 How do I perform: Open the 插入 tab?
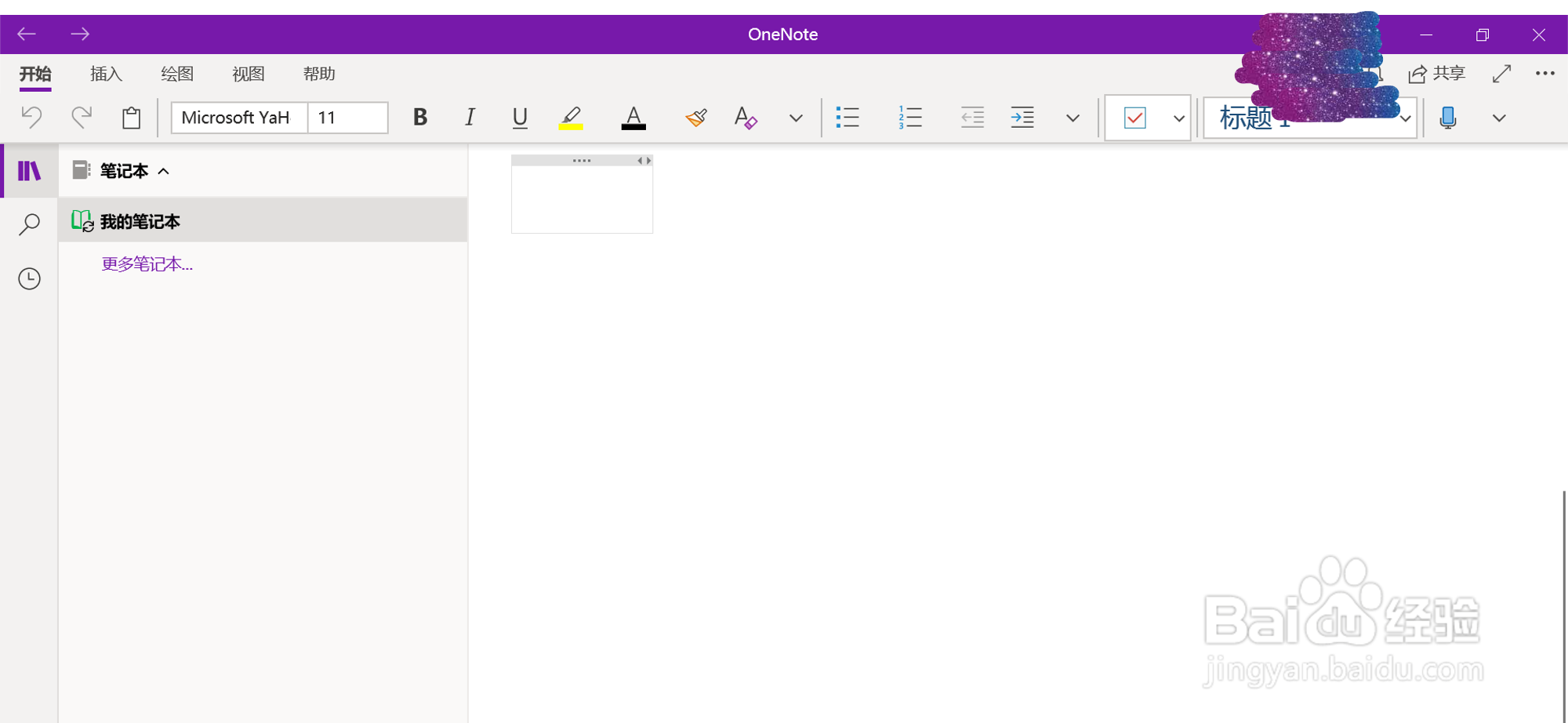pos(107,74)
